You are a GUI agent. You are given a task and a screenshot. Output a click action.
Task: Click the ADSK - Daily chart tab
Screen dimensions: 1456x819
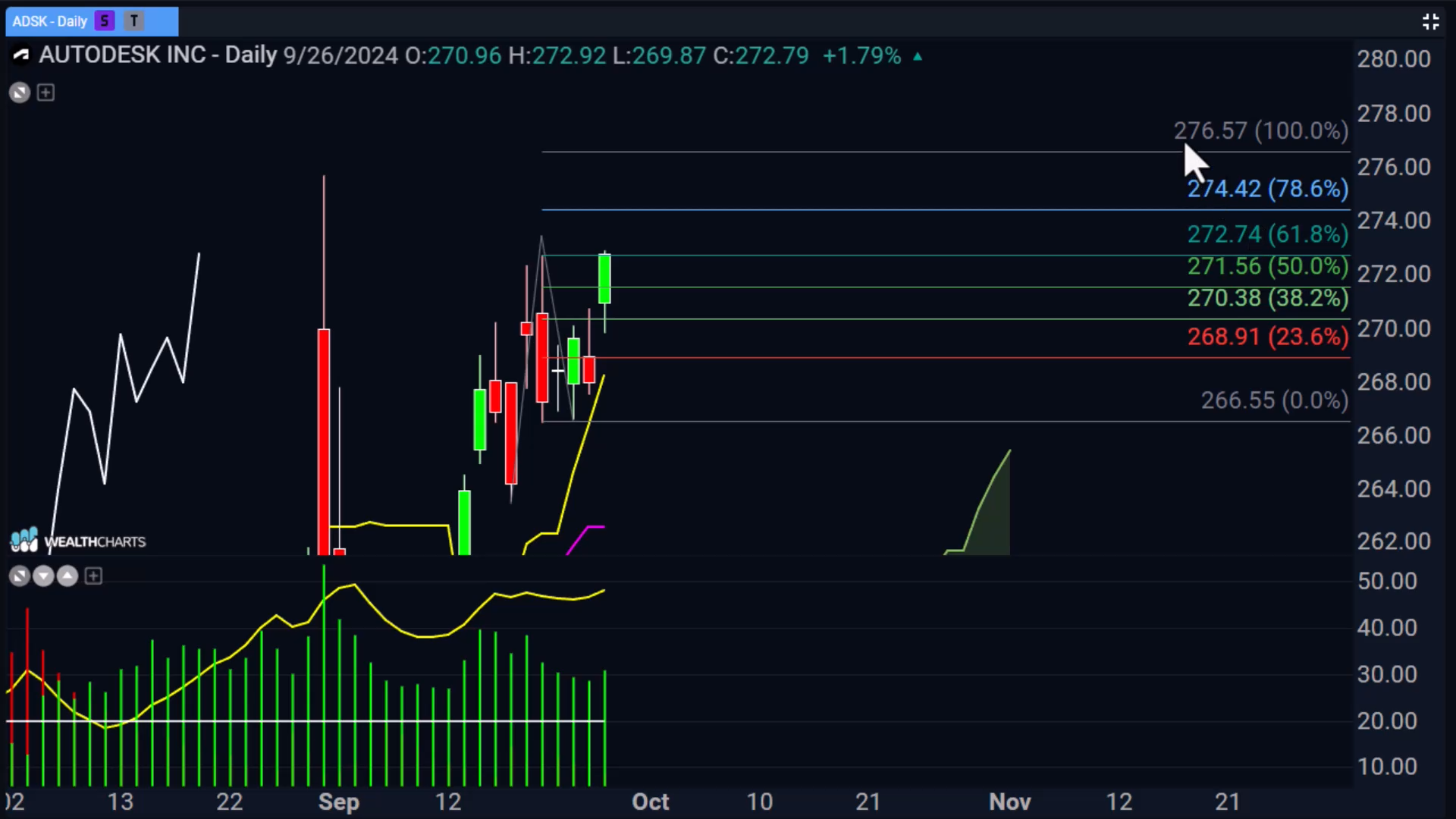click(92, 21)
